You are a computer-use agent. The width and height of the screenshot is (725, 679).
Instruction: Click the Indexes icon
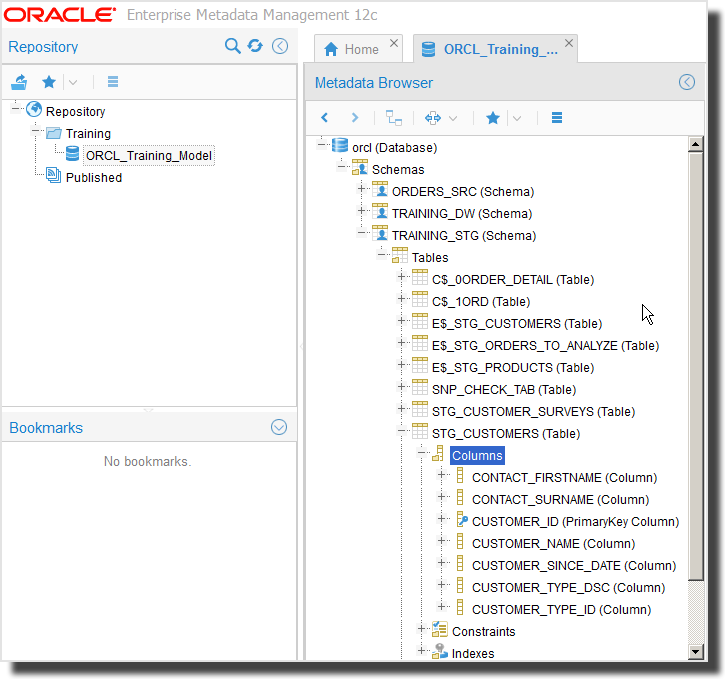point(440,651)
